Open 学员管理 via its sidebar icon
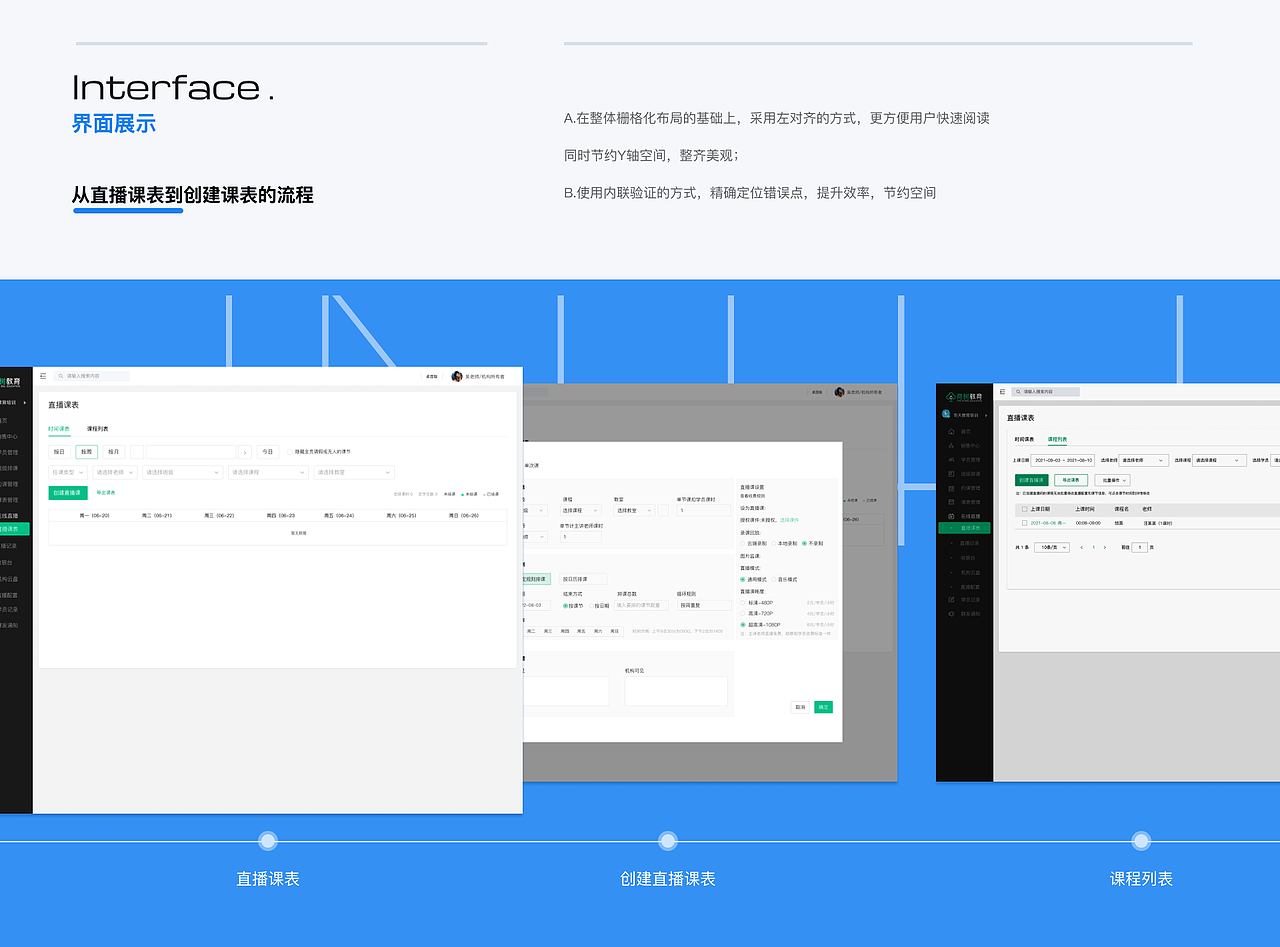 coord(950,460)
